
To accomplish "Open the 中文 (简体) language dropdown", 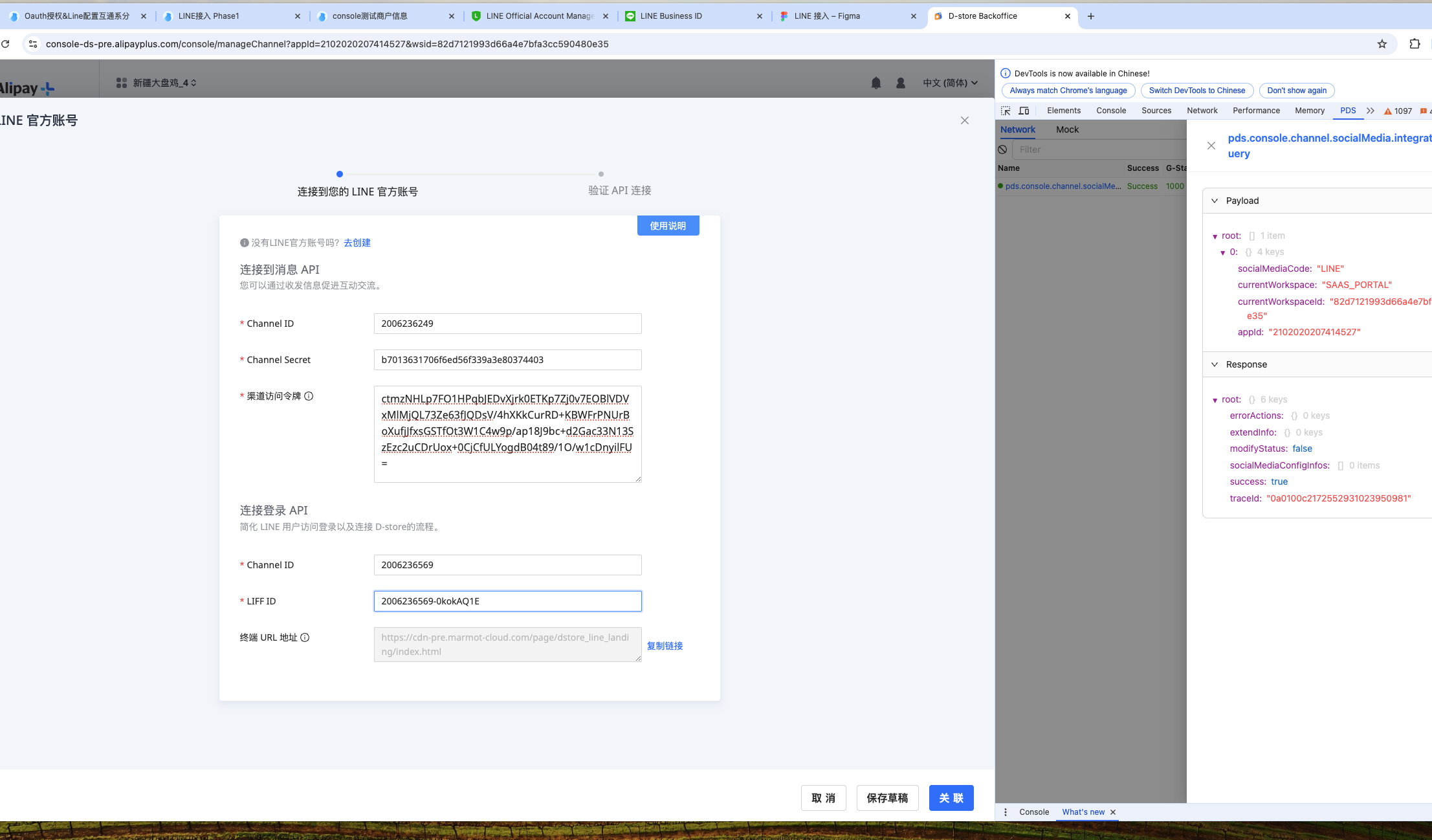I will point(949,83).
